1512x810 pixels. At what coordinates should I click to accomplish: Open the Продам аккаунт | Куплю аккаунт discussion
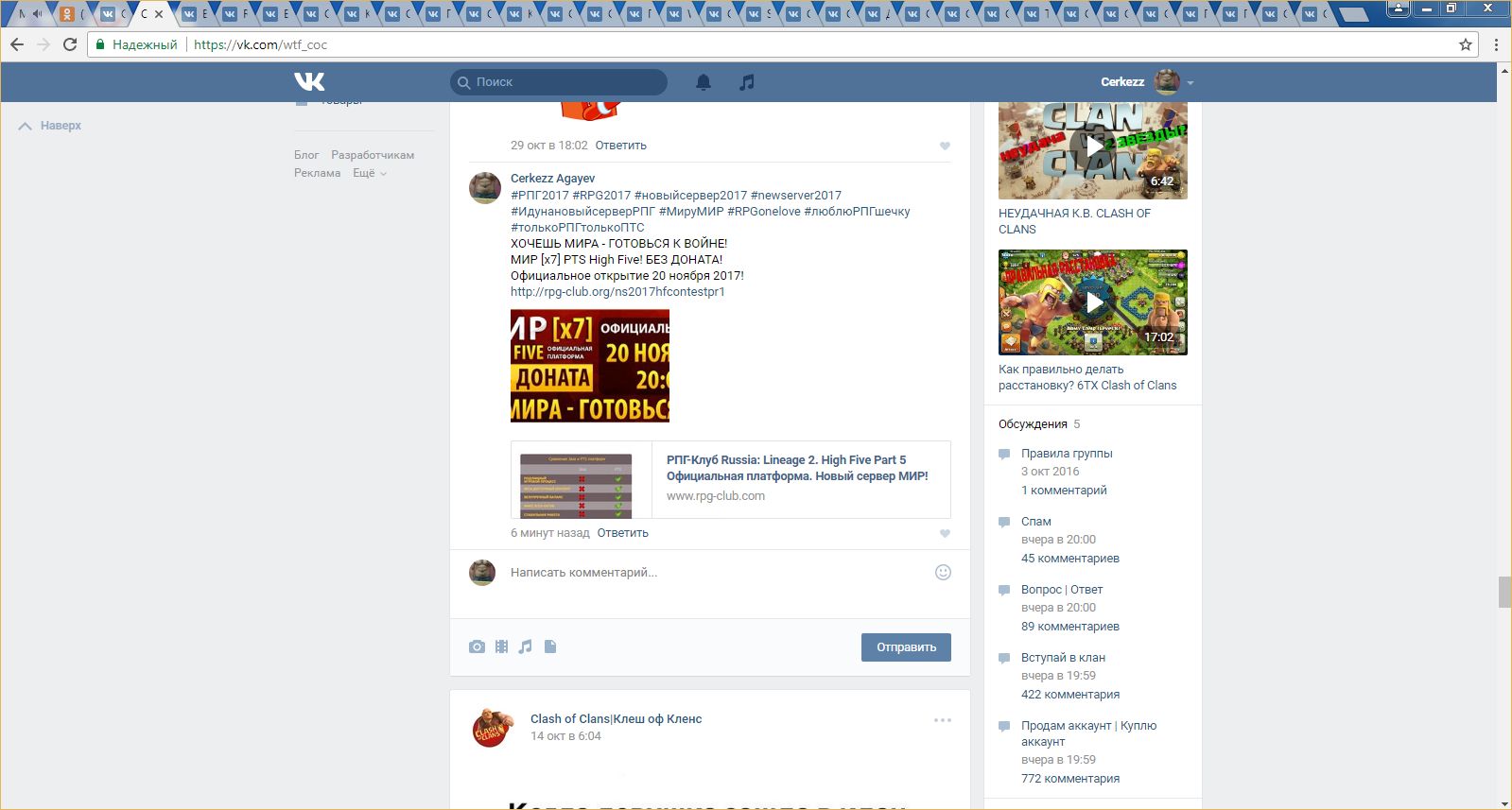(1088, 733)
